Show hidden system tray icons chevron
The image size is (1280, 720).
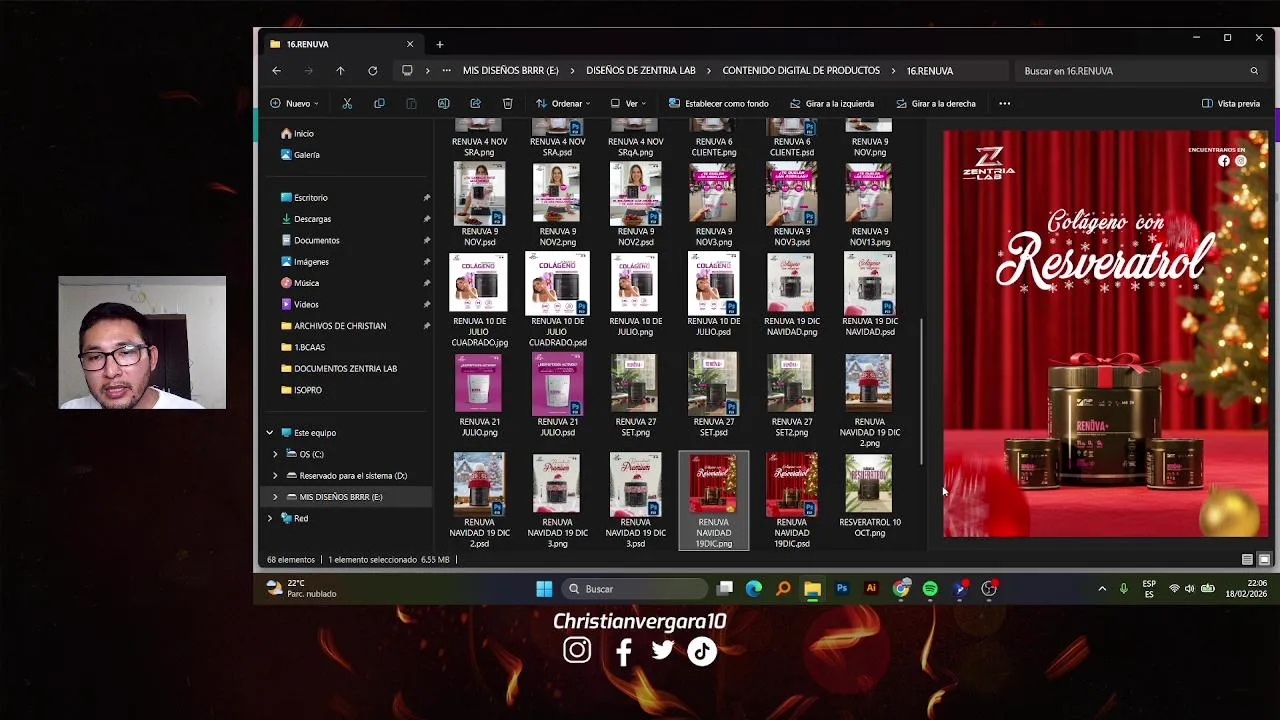click(x=1102, y=589)
